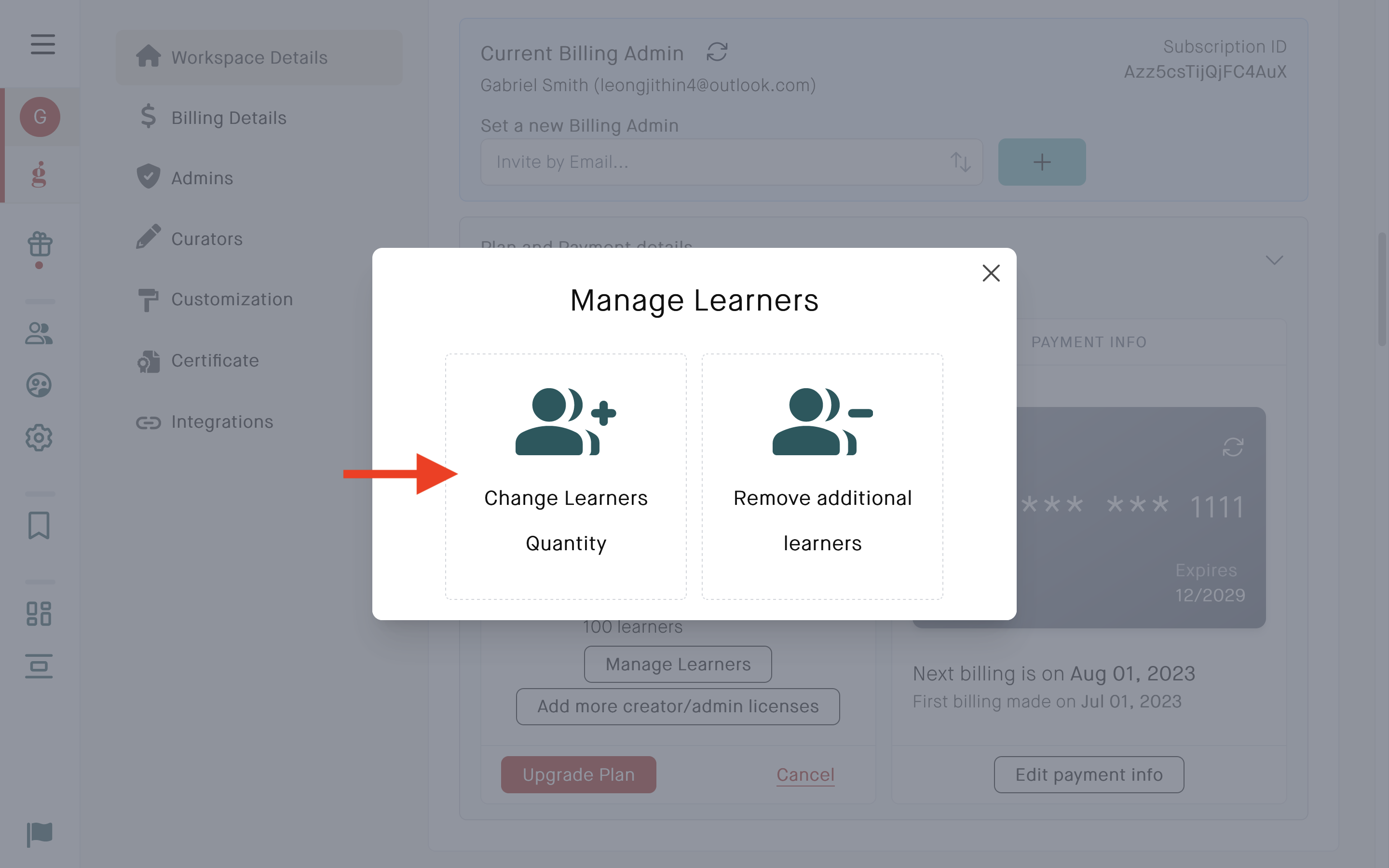Screen dimensions: 1389x868
Task: Click the Invite by Email input field
Action: (731, 162)
